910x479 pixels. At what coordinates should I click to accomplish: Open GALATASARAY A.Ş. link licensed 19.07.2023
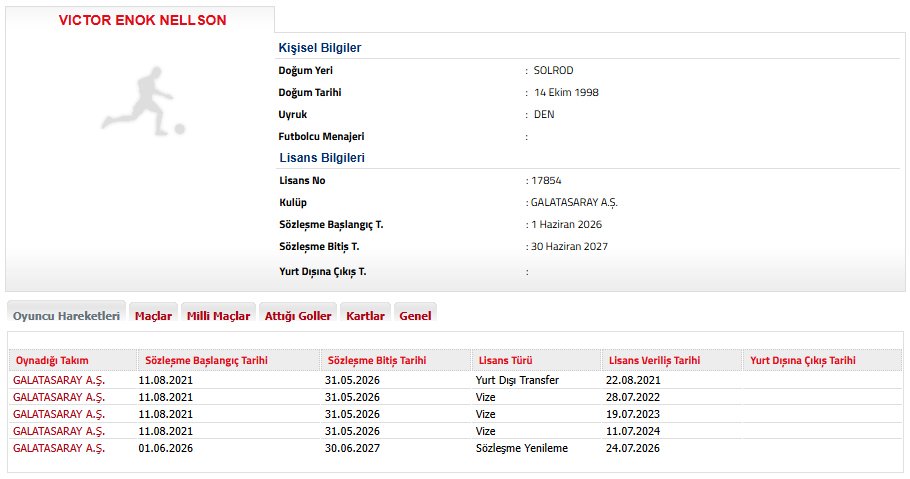point(59,414)
